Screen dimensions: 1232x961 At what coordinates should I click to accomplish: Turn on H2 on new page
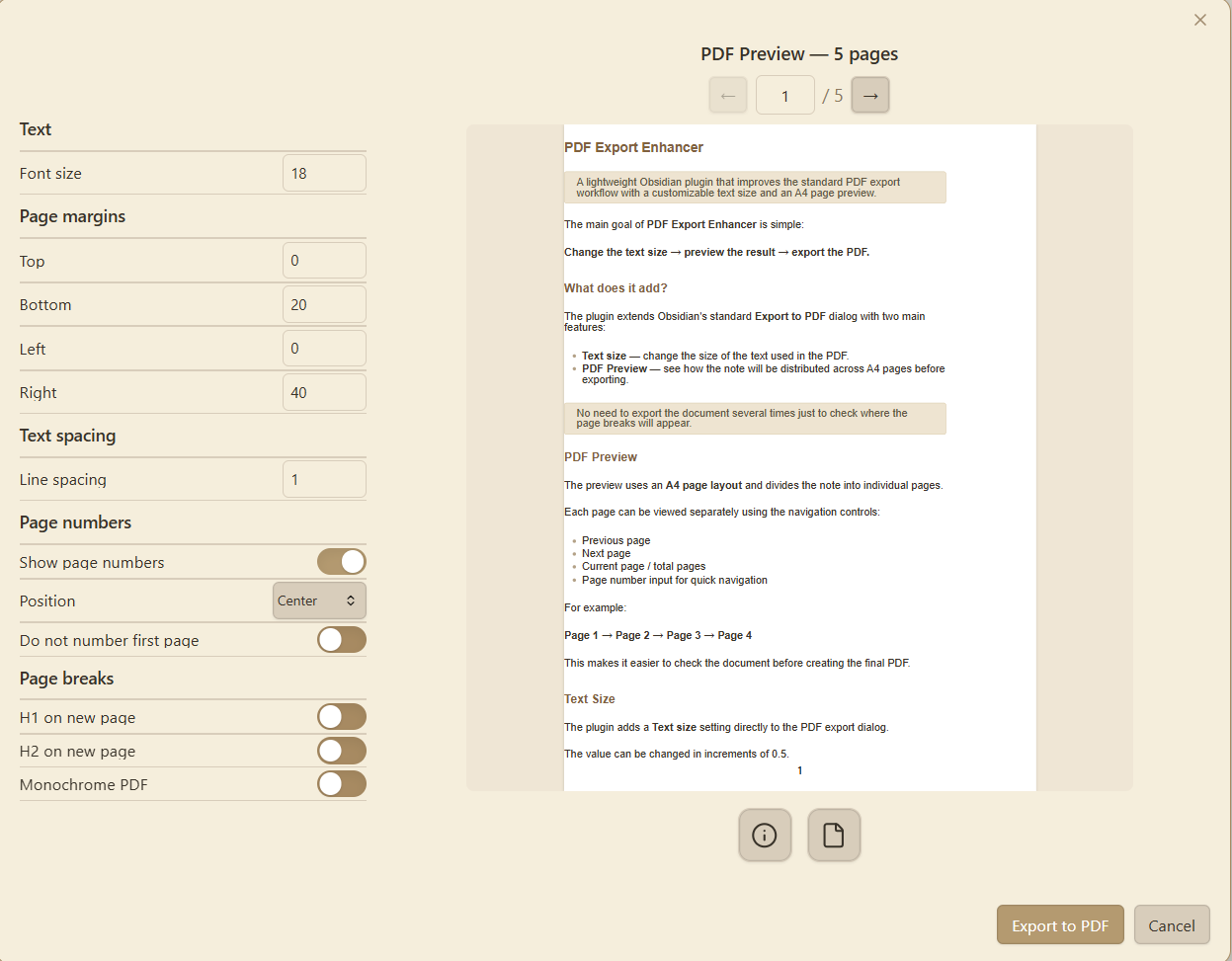342,751
